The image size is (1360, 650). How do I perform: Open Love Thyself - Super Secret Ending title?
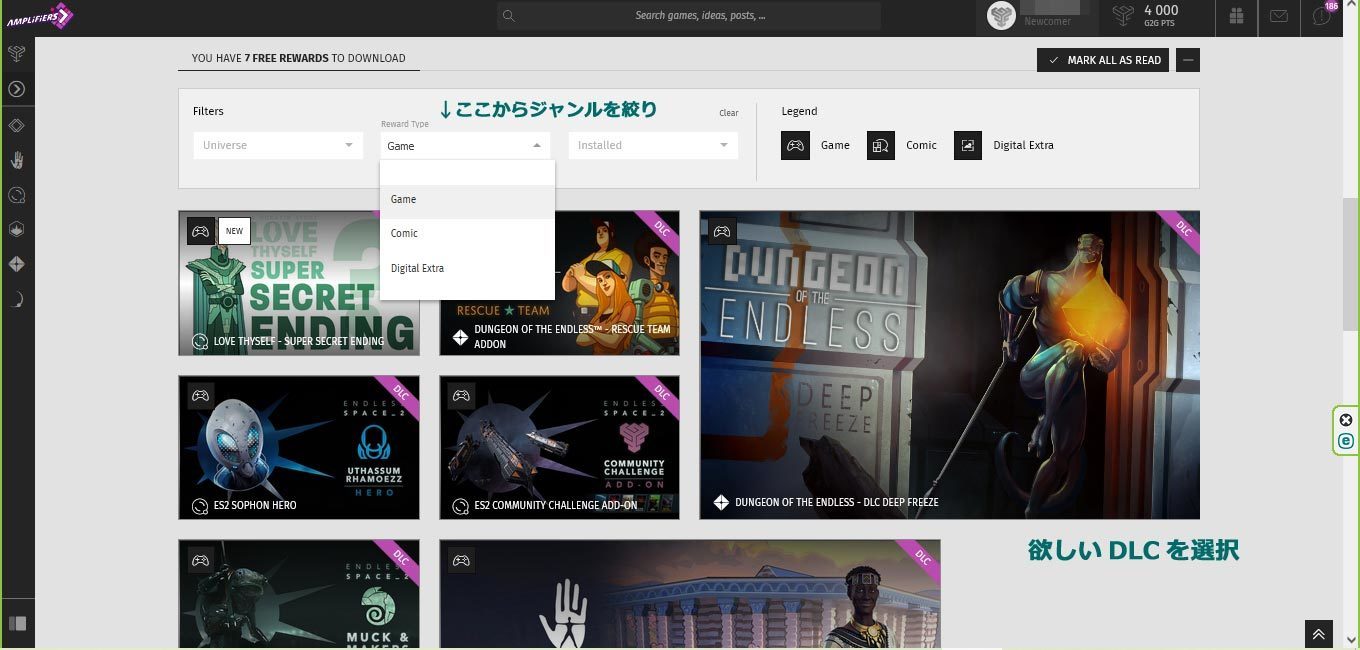tap(299, 341)
